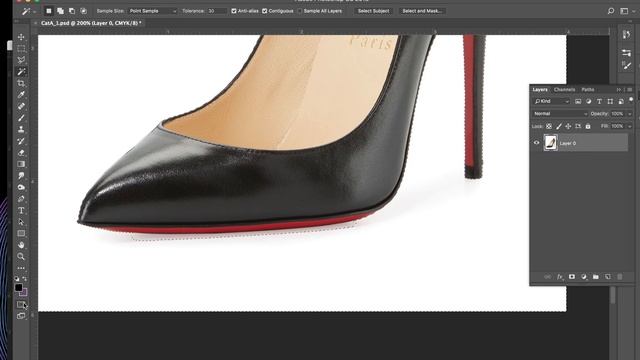Image resolution: width=640 pixels, height=360 pixels.
Task: Create a new layer group folder
Action: pyautogui.click(x=596, y=277)
